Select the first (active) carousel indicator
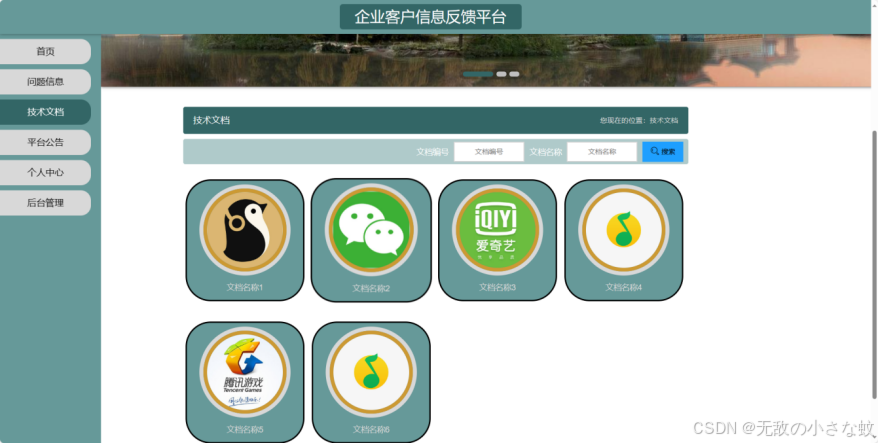Image resolution: width=878 pixels, height=443 pixels. coord(478,74)
